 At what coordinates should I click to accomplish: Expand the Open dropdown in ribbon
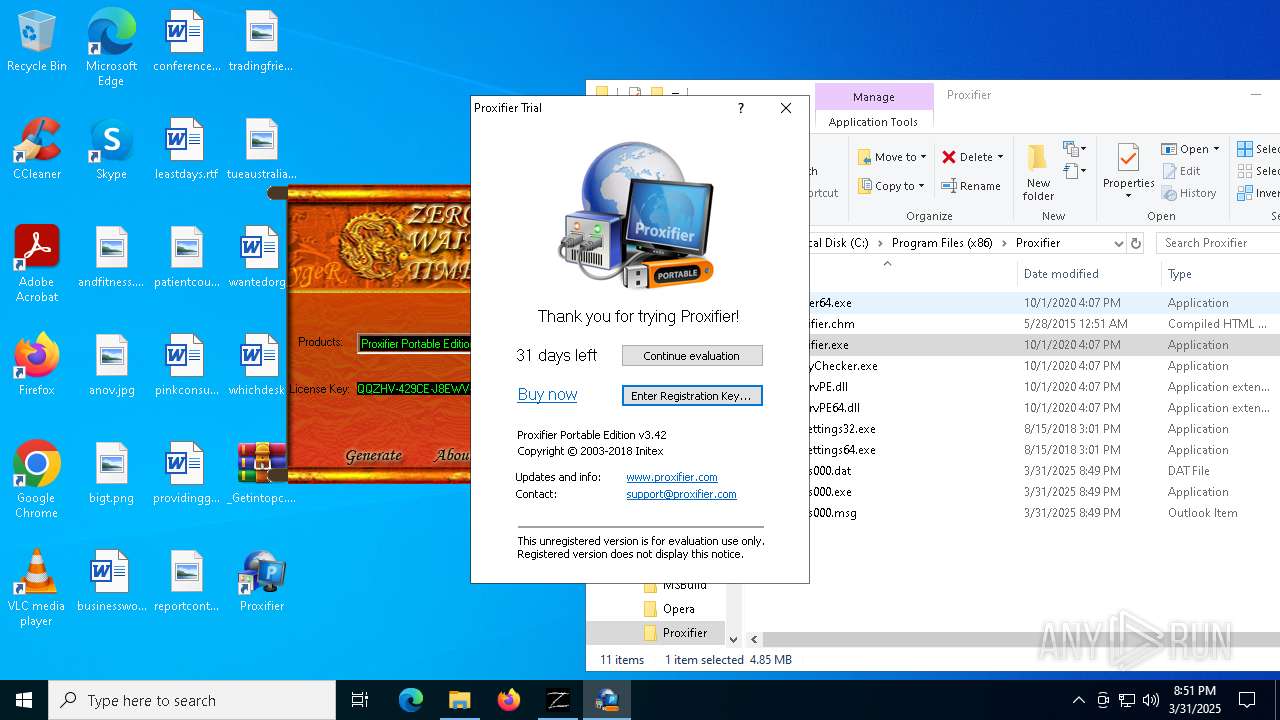click(1216, 149)
